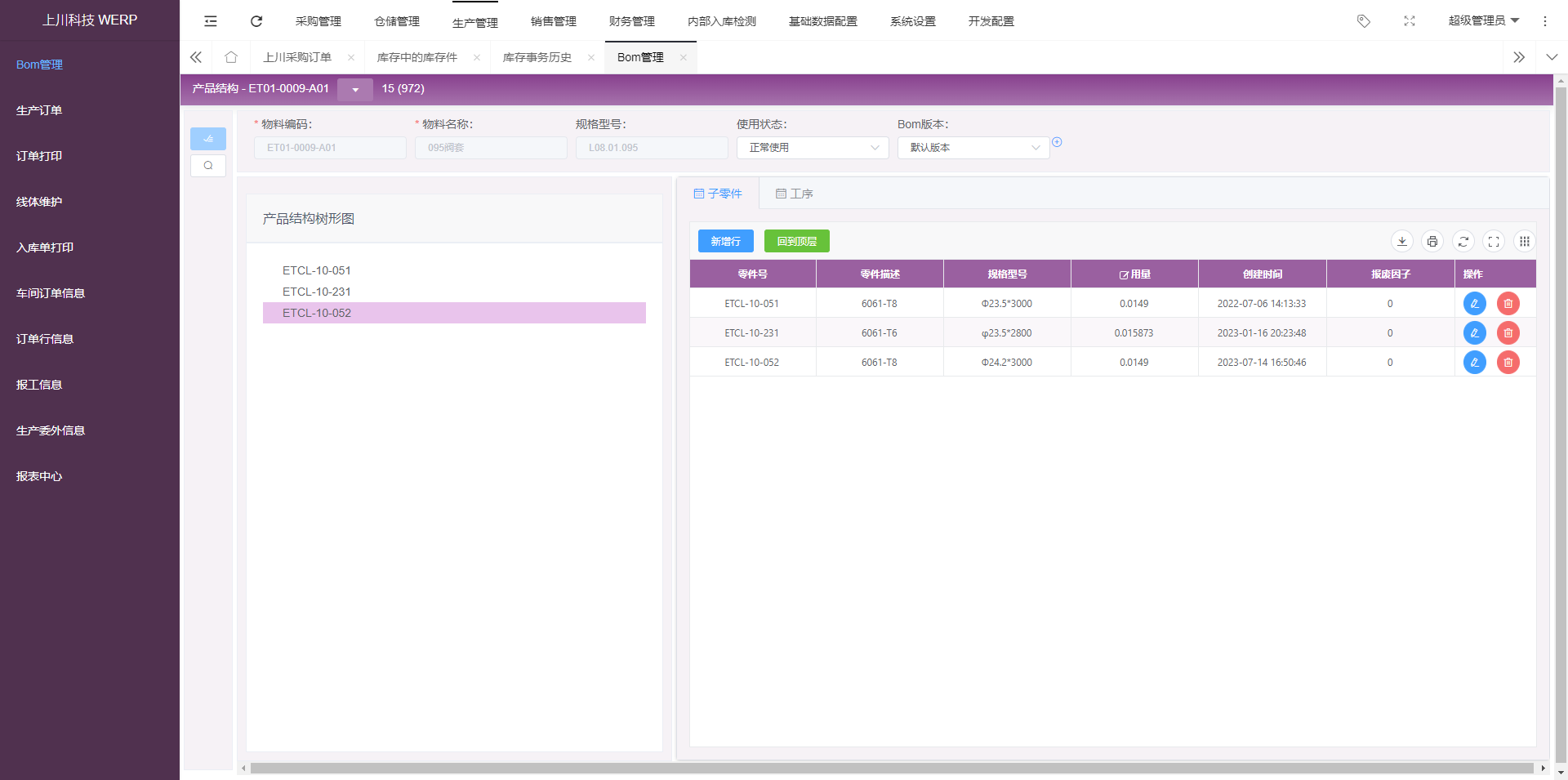The width and height of the screenshot is (1568, 780).
Task: Open 生产订单 in sidebar
Action: [39, 110]
